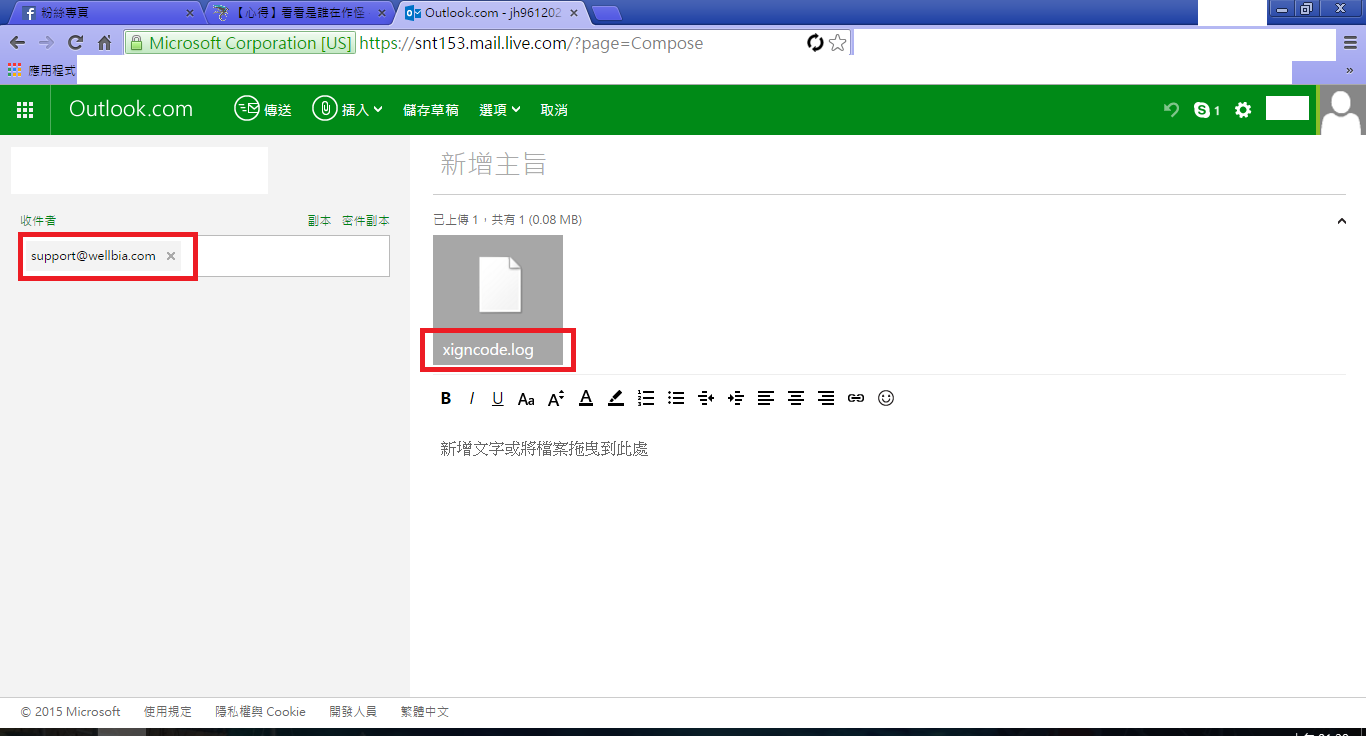Highlight text with the highlighter icon
The height and width of the screenshot is (736, 1366).
coord(616,398)
